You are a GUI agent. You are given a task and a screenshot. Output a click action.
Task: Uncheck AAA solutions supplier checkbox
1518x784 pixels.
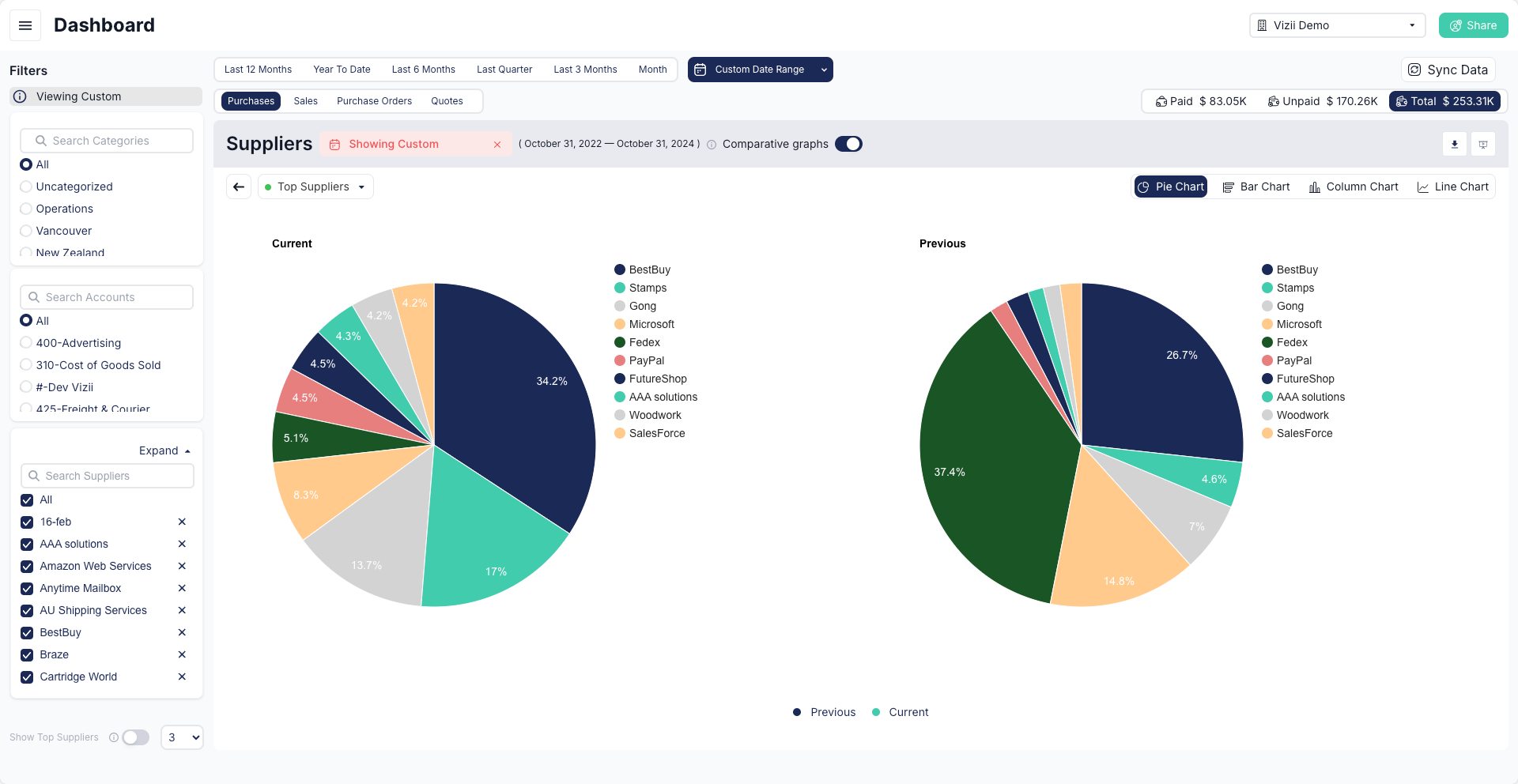pos(27,545)
